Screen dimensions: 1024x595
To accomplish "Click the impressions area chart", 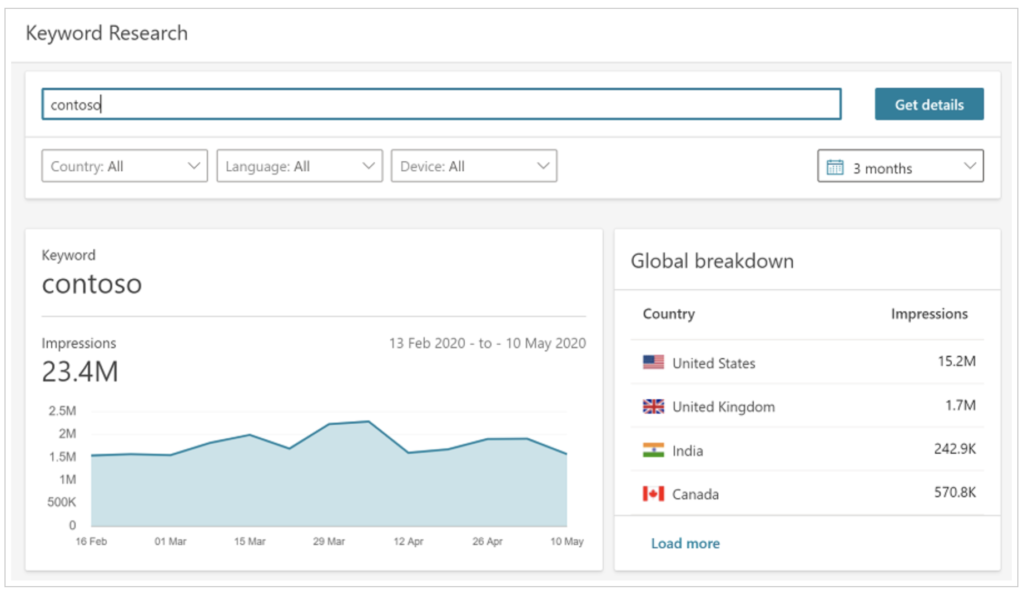I will point(329,474).
